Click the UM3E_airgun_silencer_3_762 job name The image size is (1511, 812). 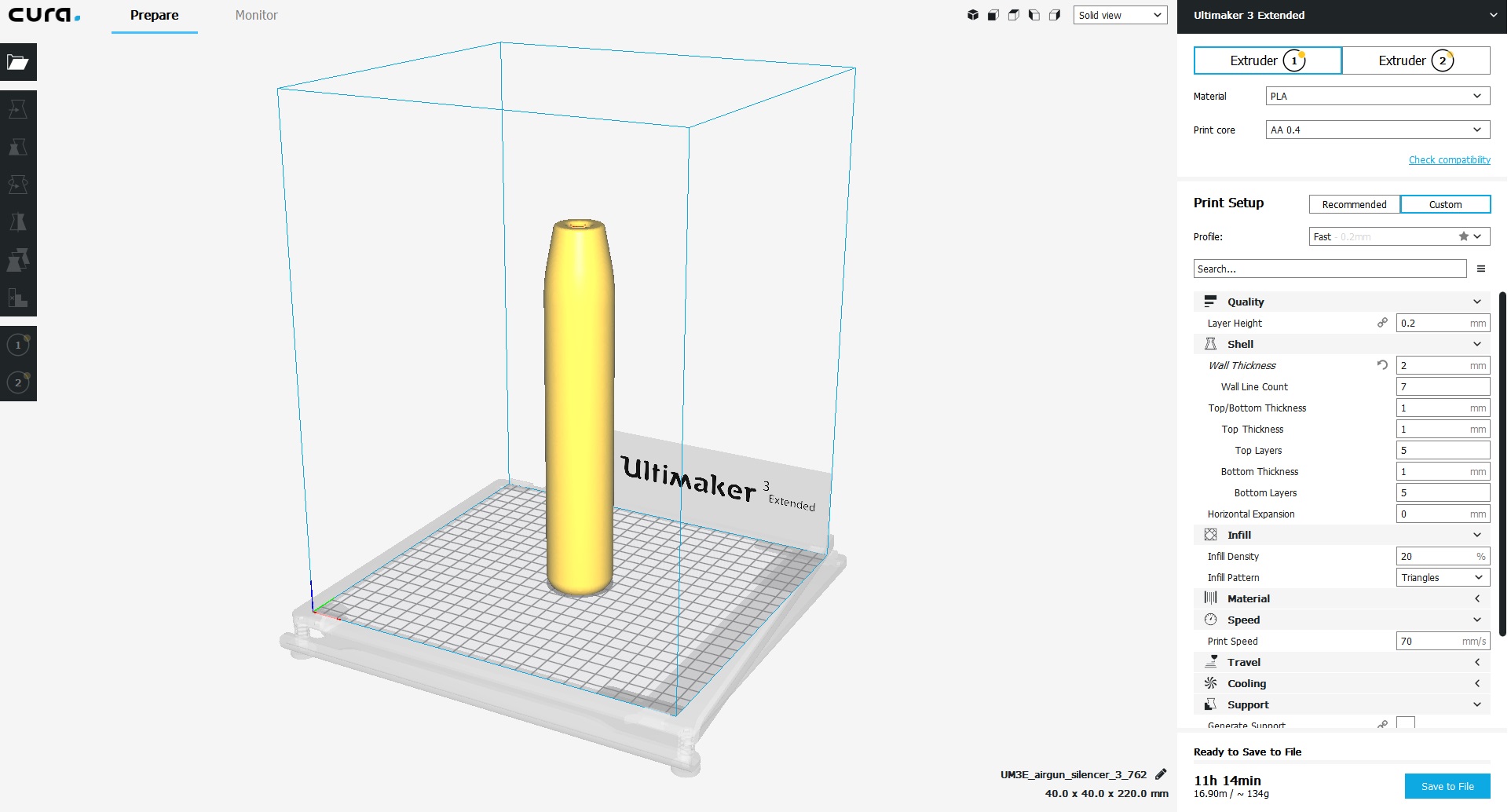pyautogui.click(x=1073, y=774)
